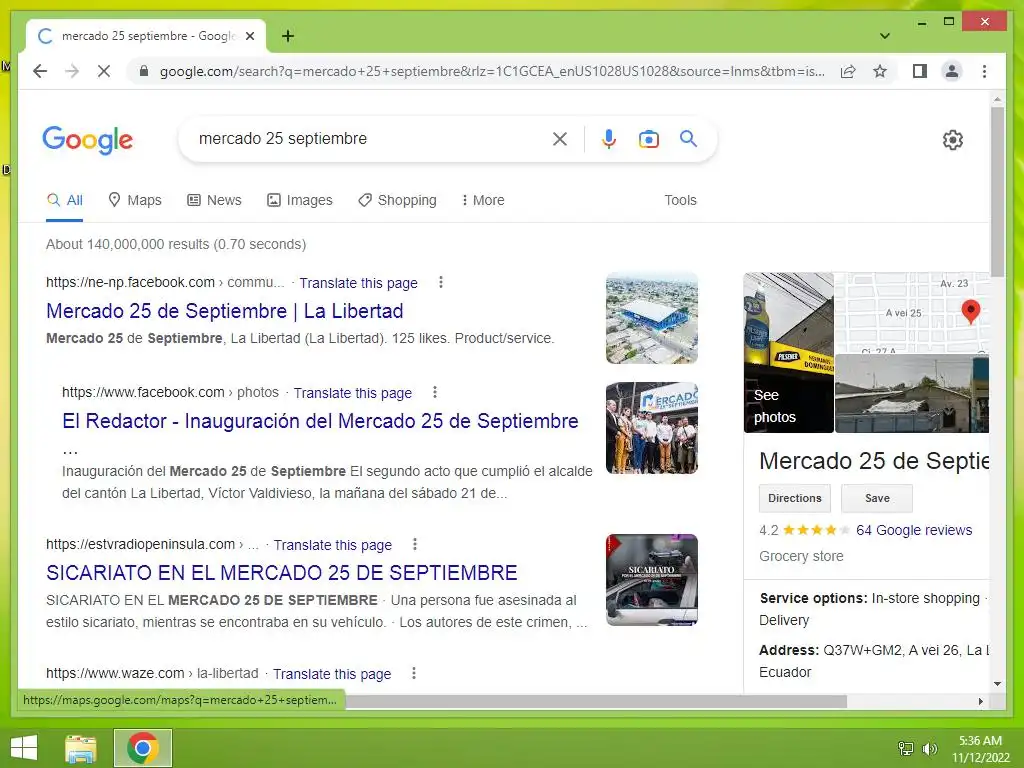Go back to the previous page

pyautogui.click(x=40, y=71)
